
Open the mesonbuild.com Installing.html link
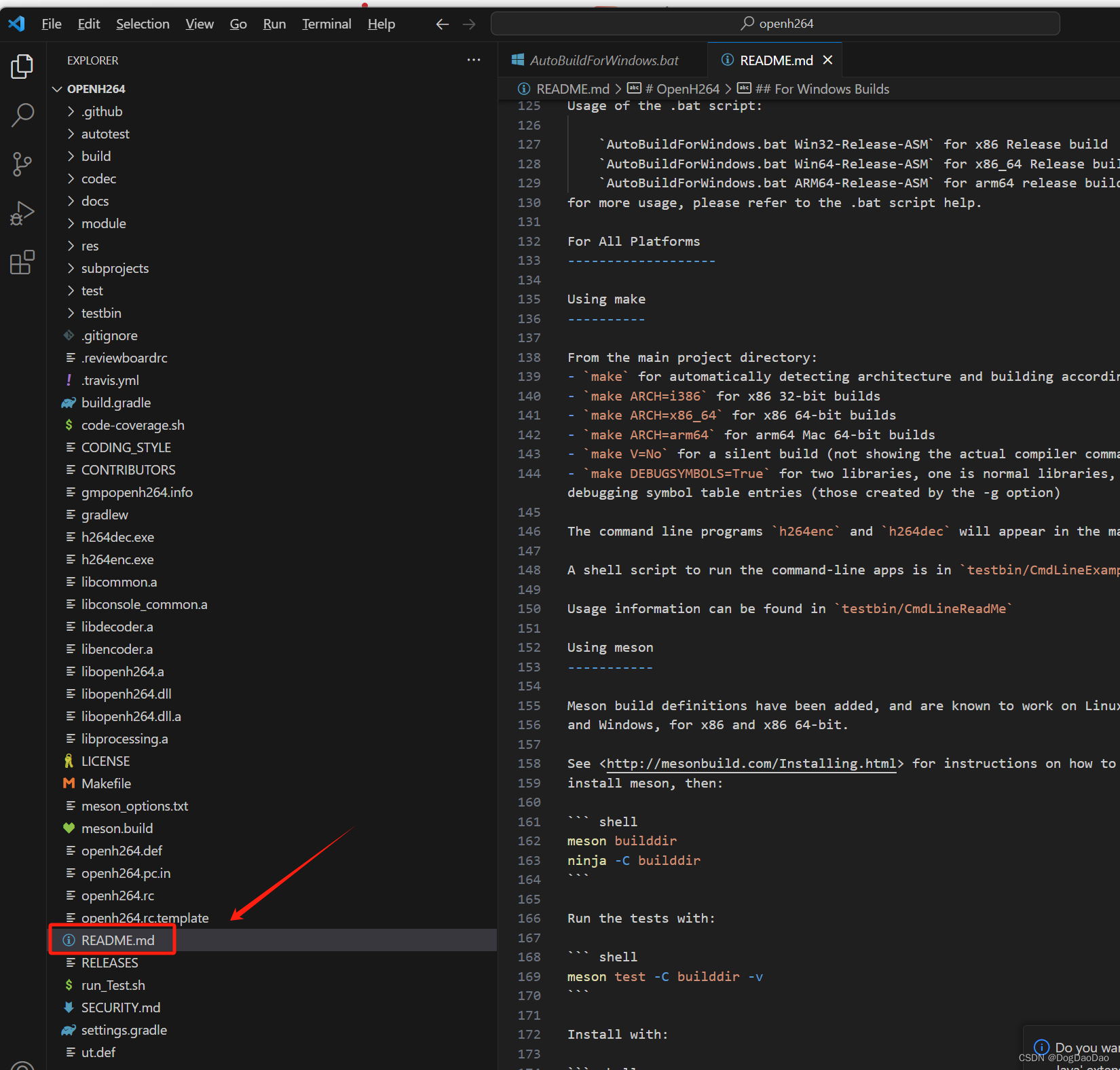coord(751,764)
